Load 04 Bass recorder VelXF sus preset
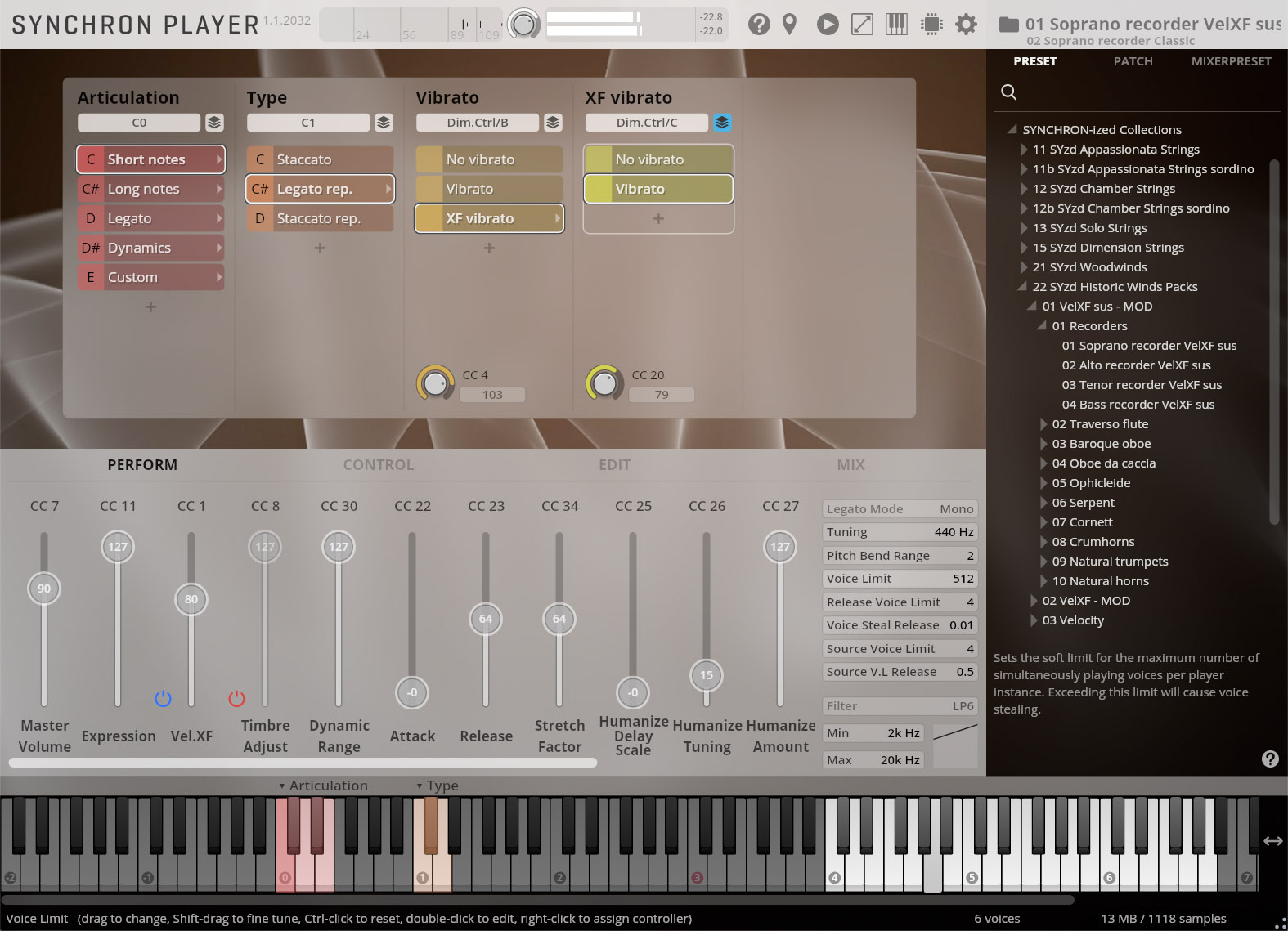Image resolution: width=1288 pixels, height=931 pixels. click(x=1138, y=405)
